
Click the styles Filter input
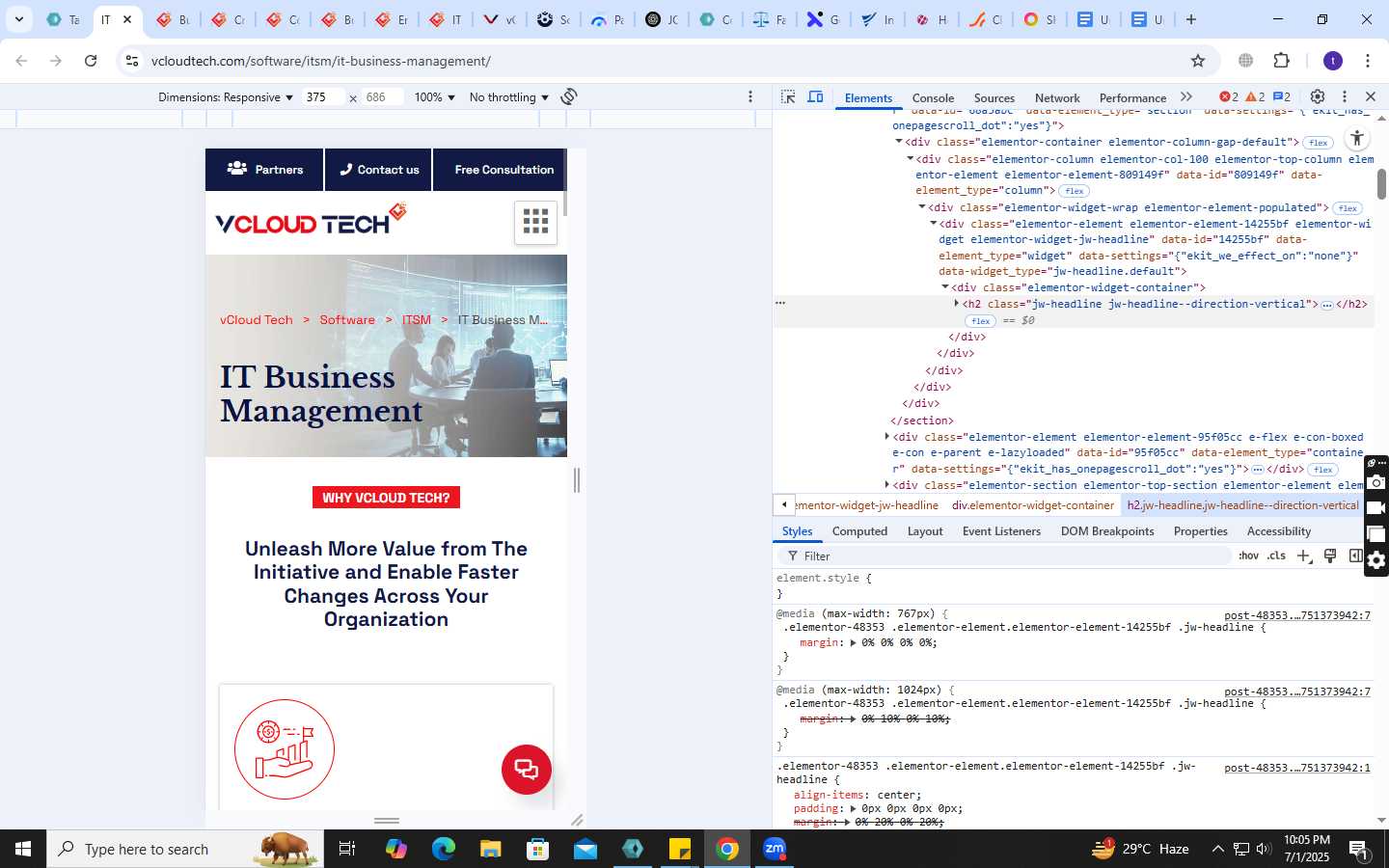click(1003, 556)
